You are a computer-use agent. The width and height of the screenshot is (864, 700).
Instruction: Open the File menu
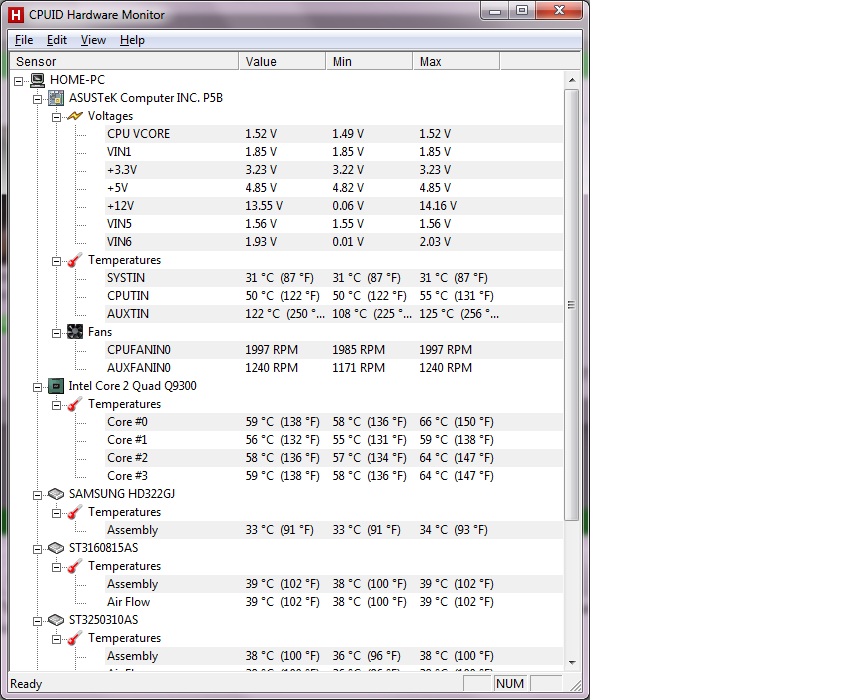coord(24,40)
